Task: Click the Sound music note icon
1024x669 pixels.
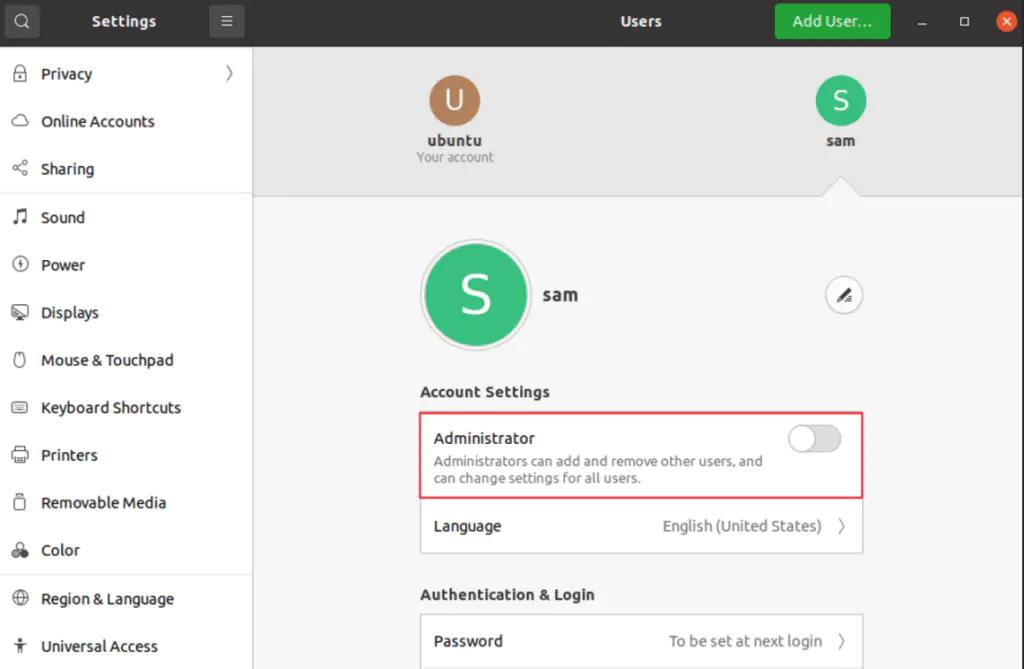Action: click(20, 217)
